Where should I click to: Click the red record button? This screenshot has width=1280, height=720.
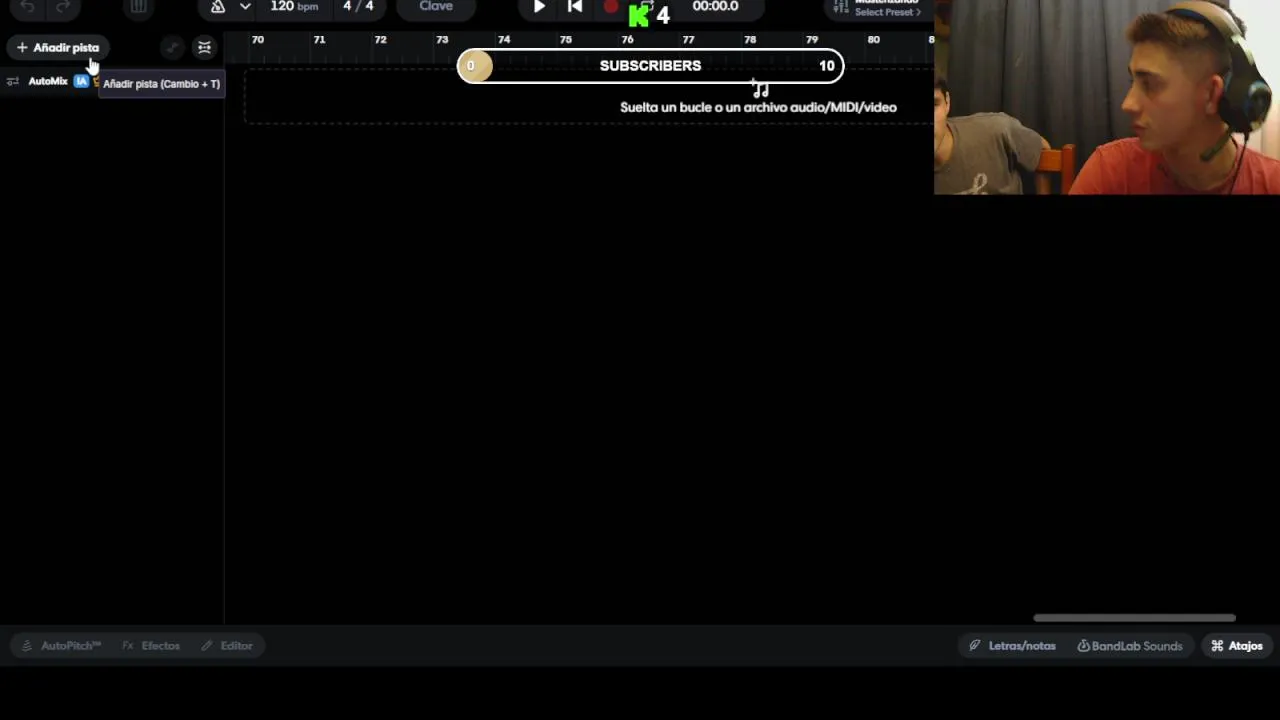tap(611, 7)
